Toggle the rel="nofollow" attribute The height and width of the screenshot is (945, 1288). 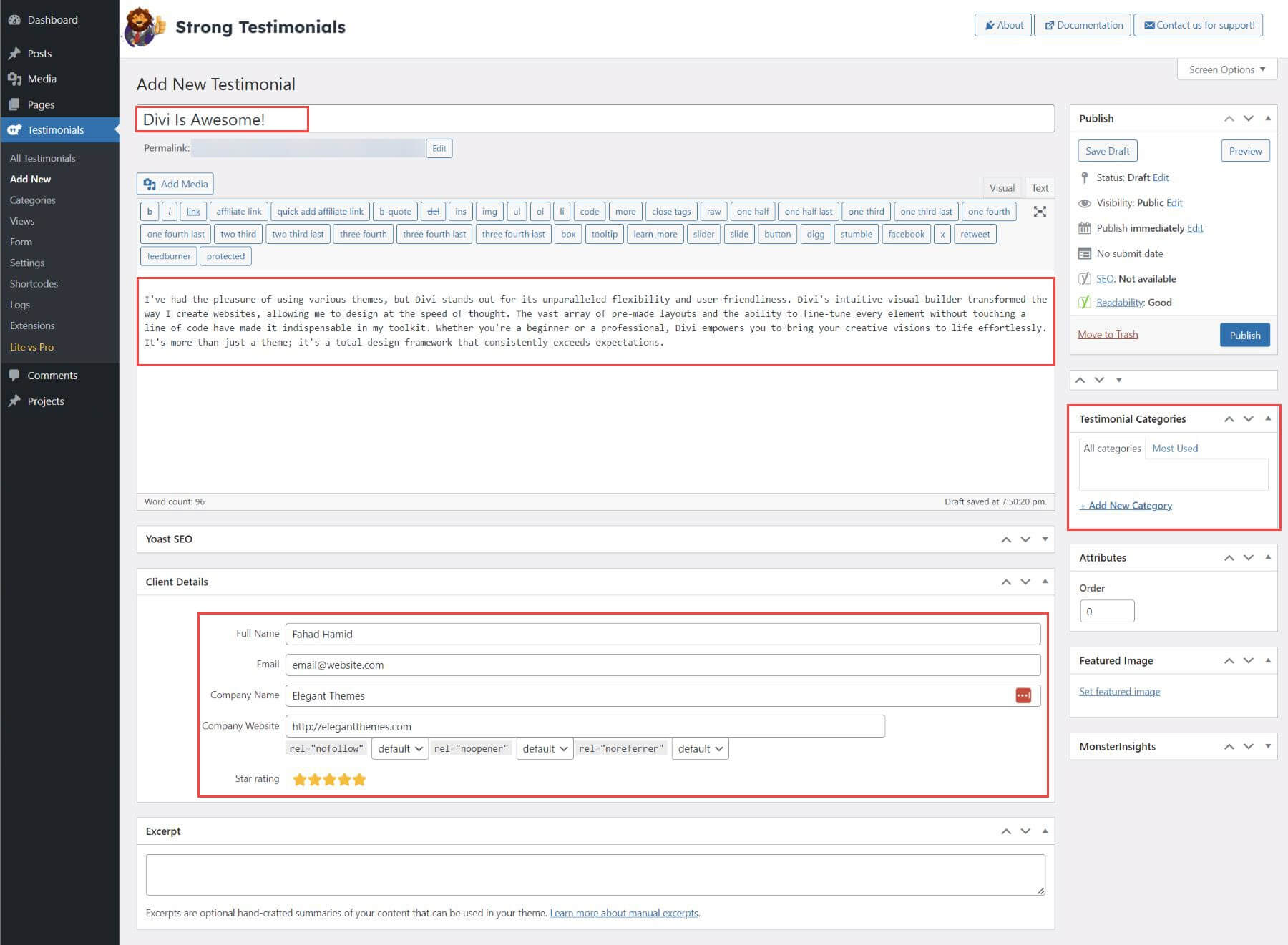pos(326,748)
